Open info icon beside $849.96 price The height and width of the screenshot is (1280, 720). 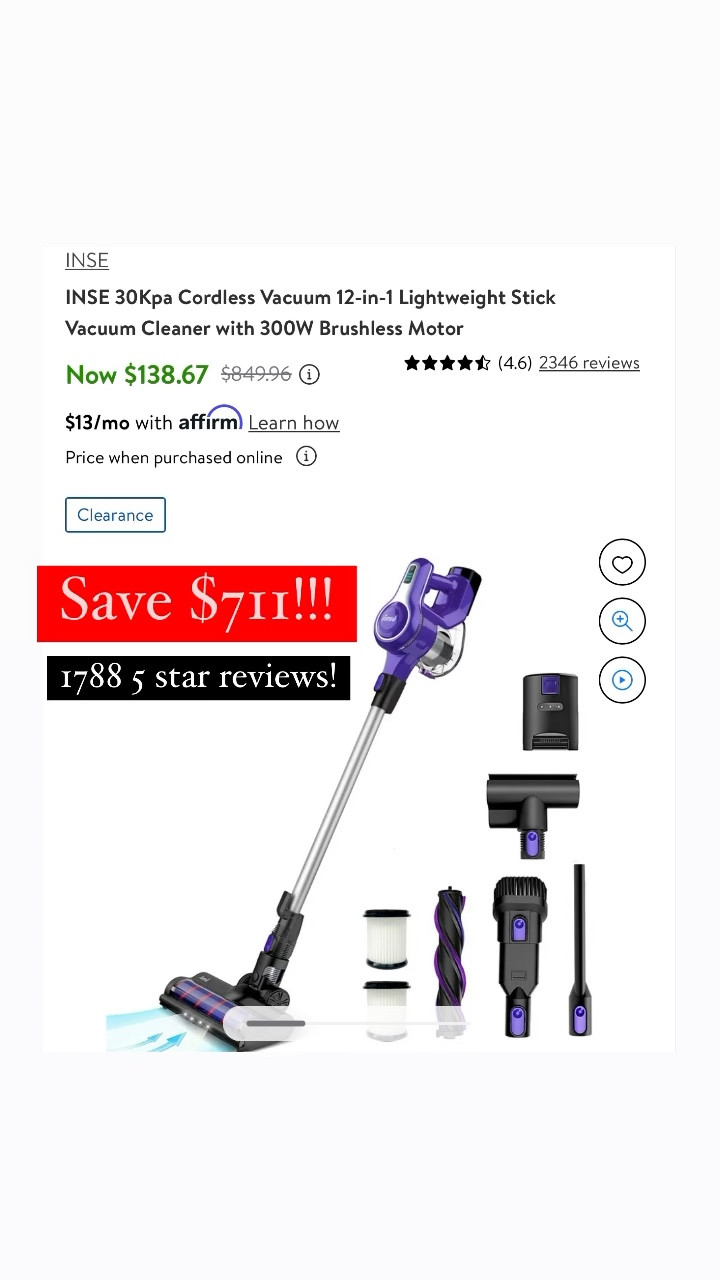point(310,374)
